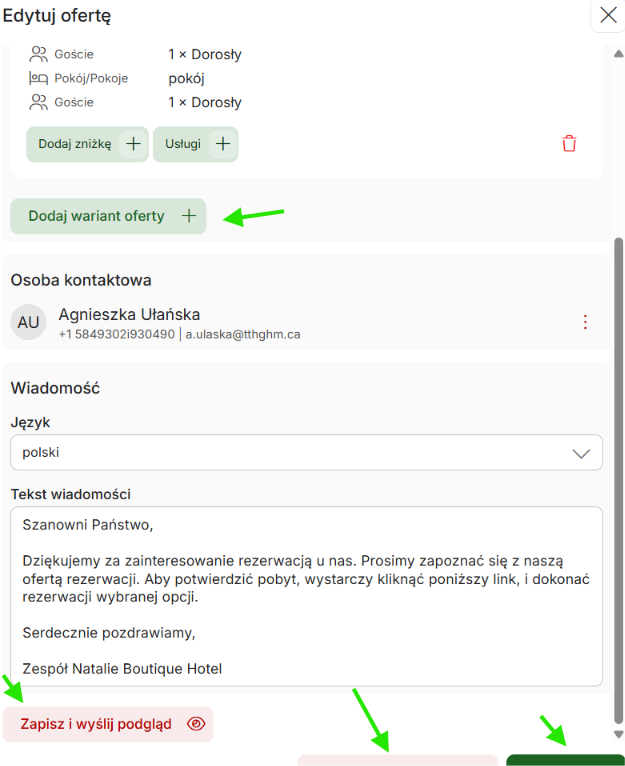
Task: Click the scrollbar up arrow
Action: 619,53
